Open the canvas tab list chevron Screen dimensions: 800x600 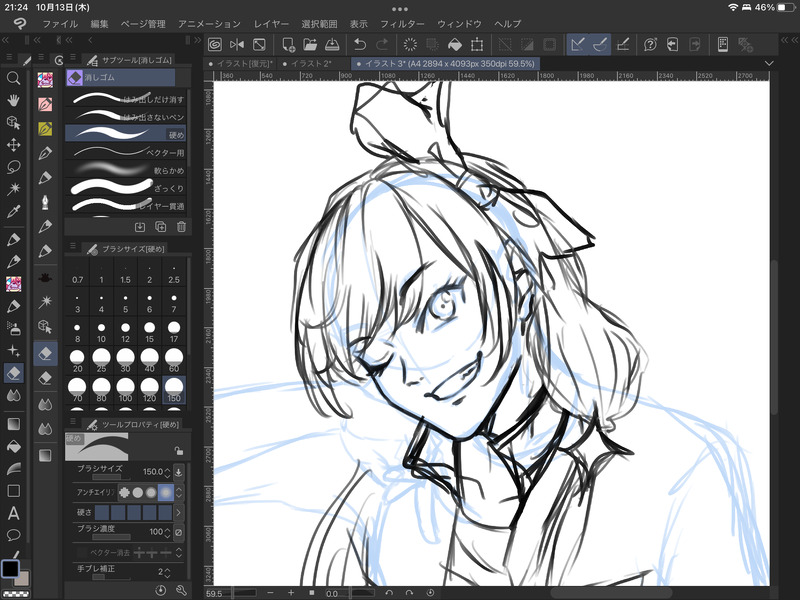coord(769,64)
